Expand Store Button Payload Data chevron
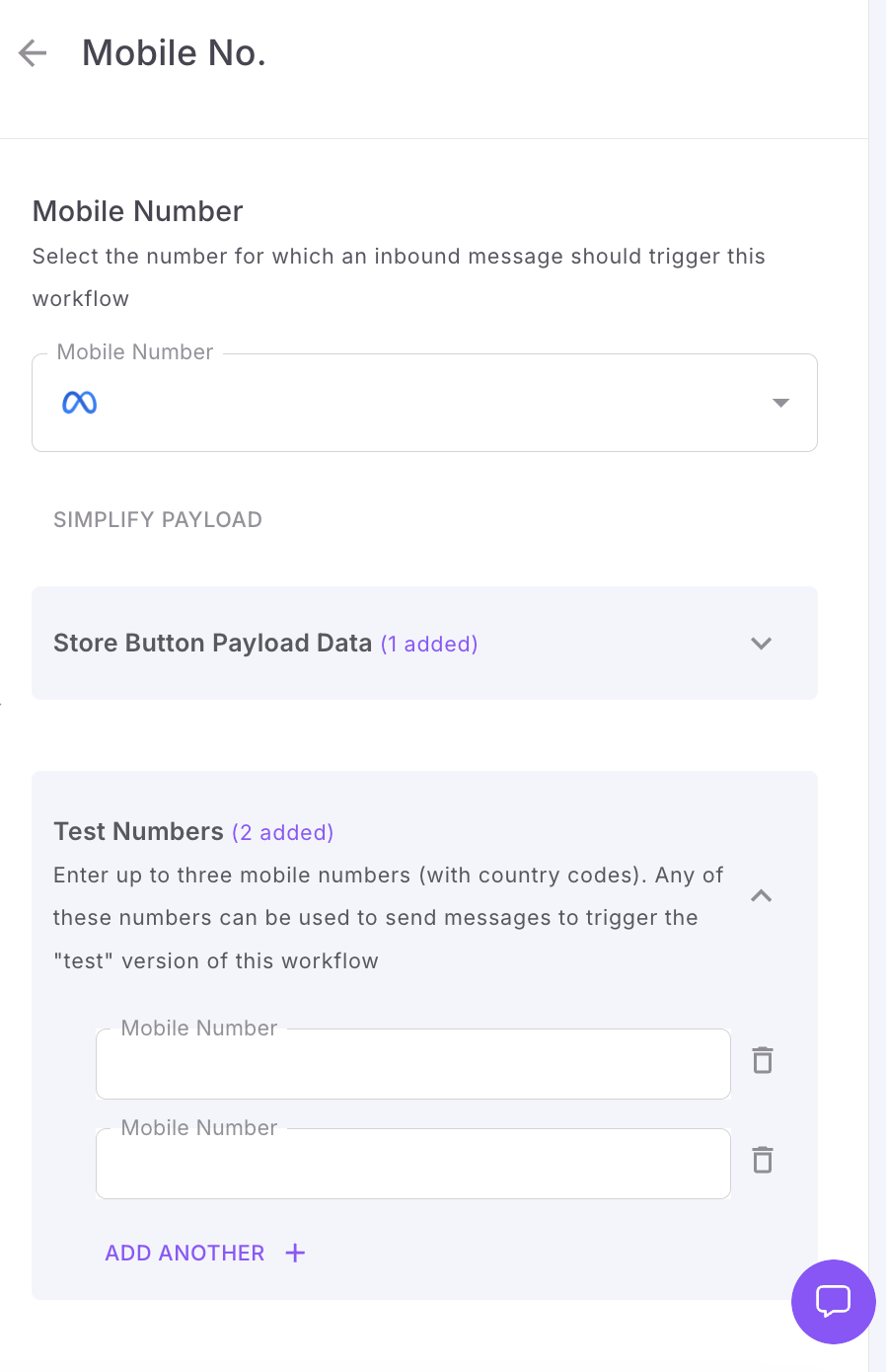Viewport: 886px width, 1372px height. coord(761,644)
